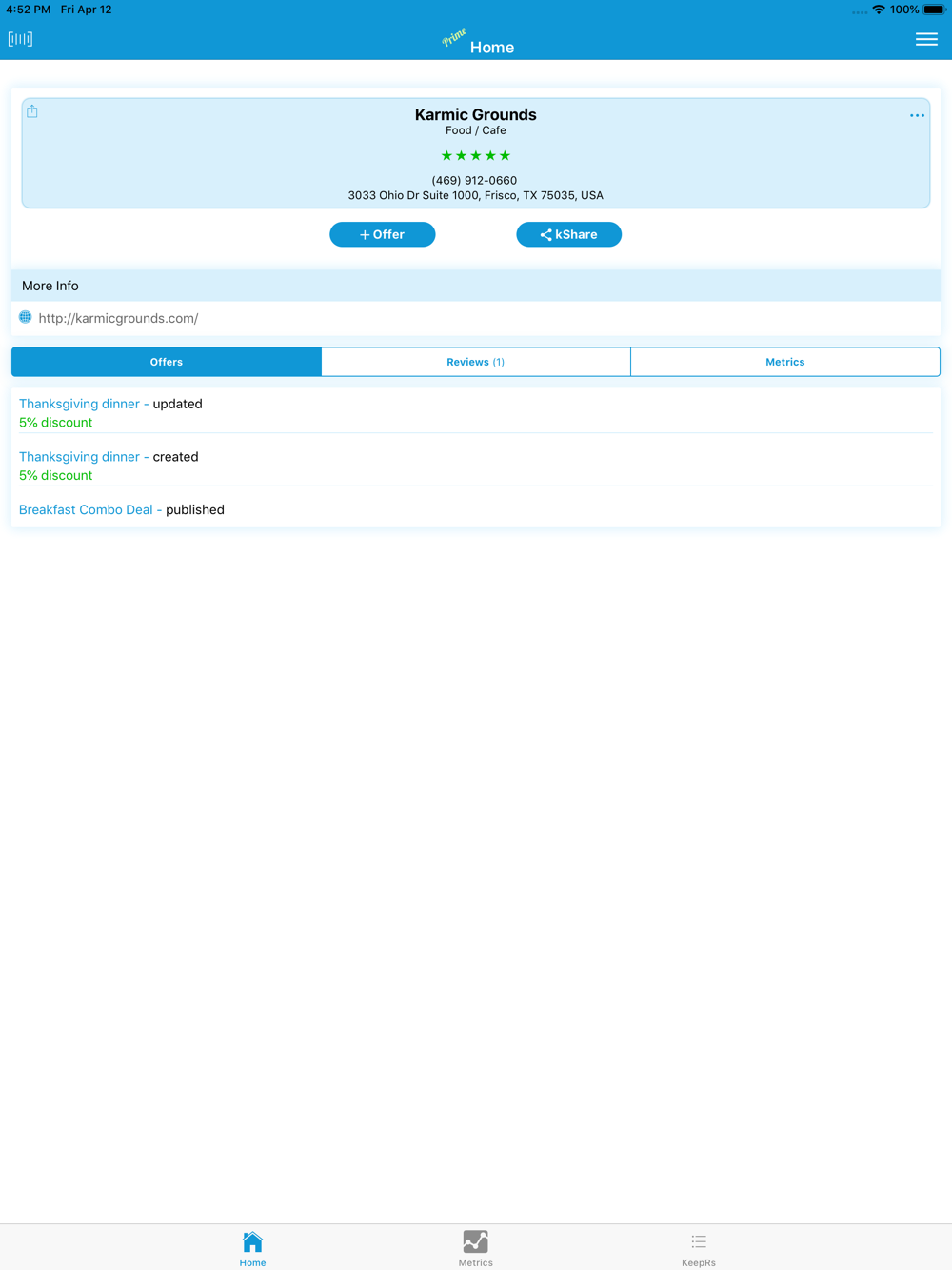The image size is (952, 1270).
Task: Switch to the Reviews (1) tab
Action: [476, 362]
